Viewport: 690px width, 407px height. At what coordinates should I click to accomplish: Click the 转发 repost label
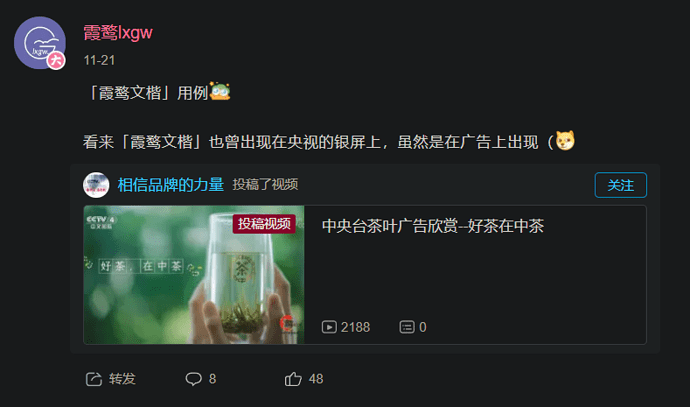pyautogui.click(x=122, y=379)
